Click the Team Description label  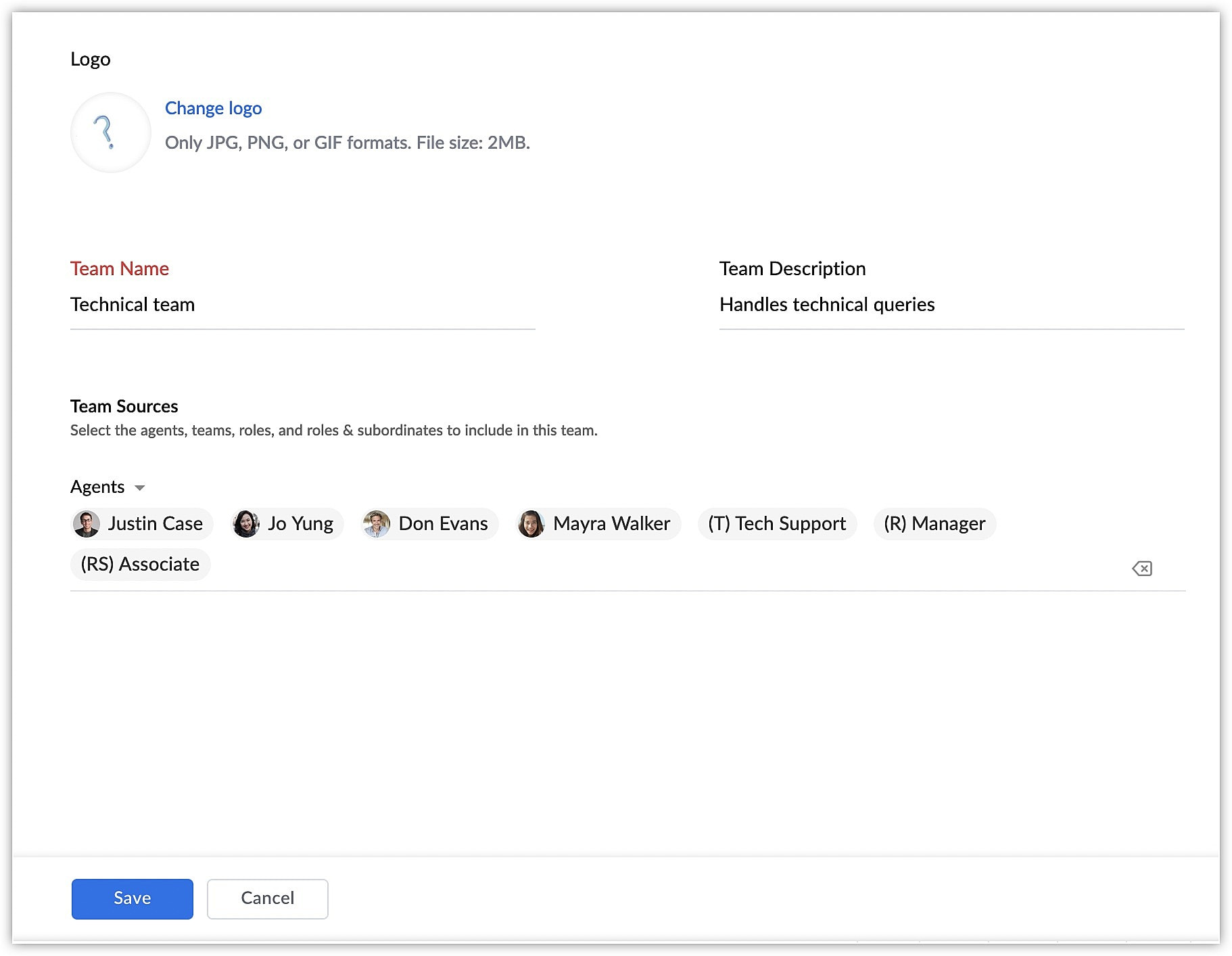[x=792, y=269]
